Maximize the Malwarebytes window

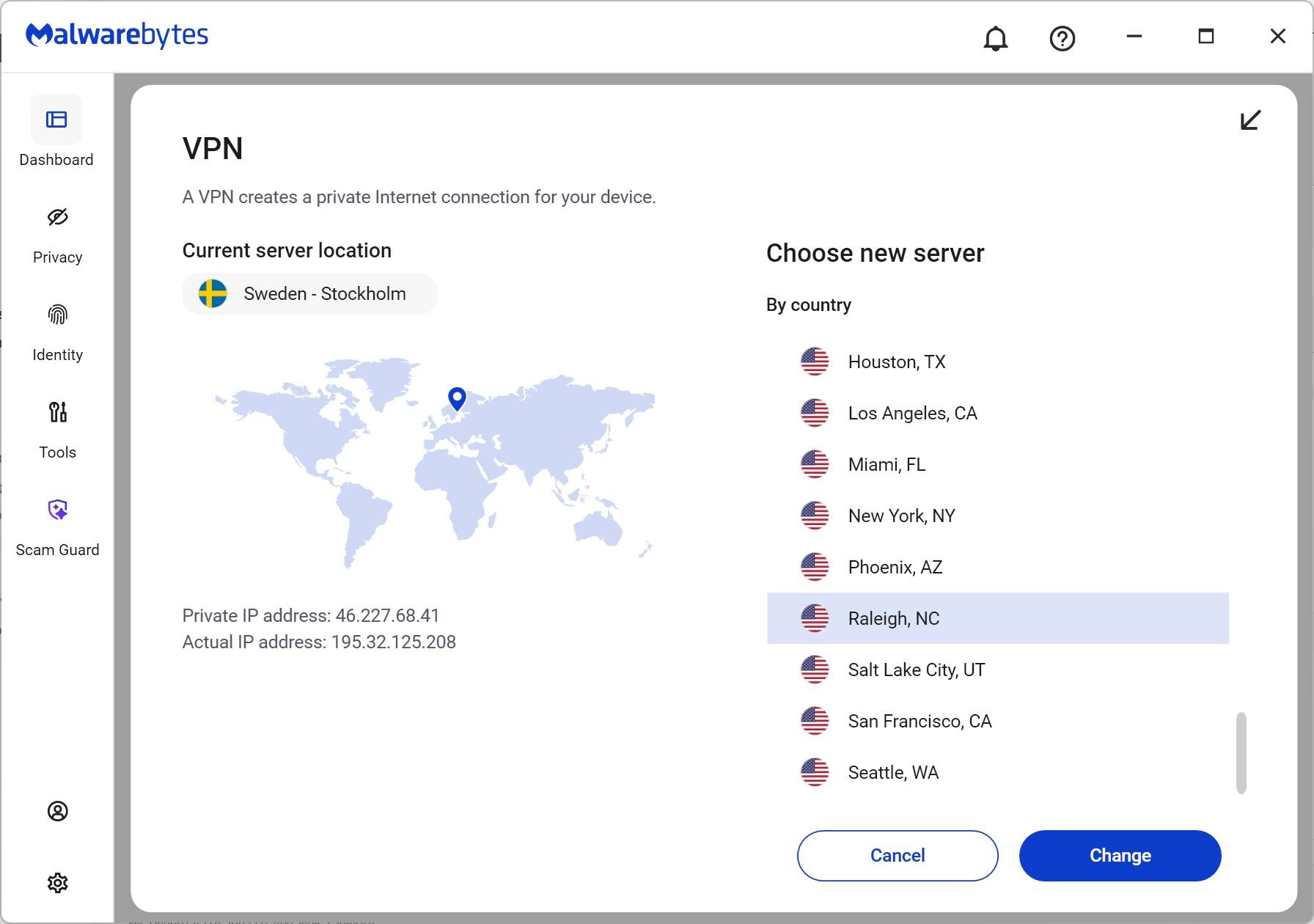pyautogui.click(x=1206, y=36)
